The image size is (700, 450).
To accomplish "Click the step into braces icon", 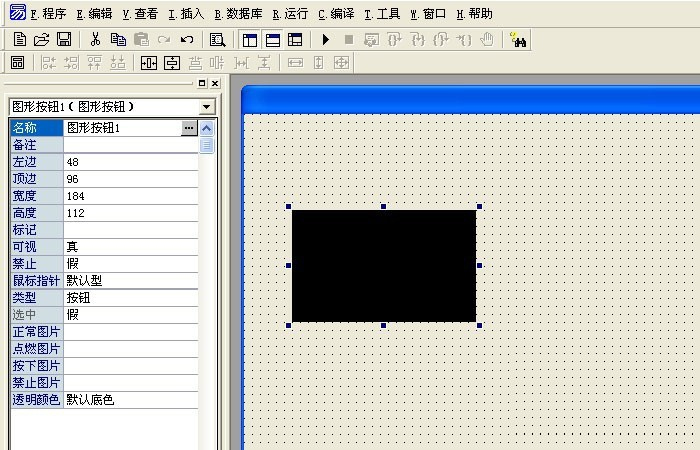I will tap(418, 40).
